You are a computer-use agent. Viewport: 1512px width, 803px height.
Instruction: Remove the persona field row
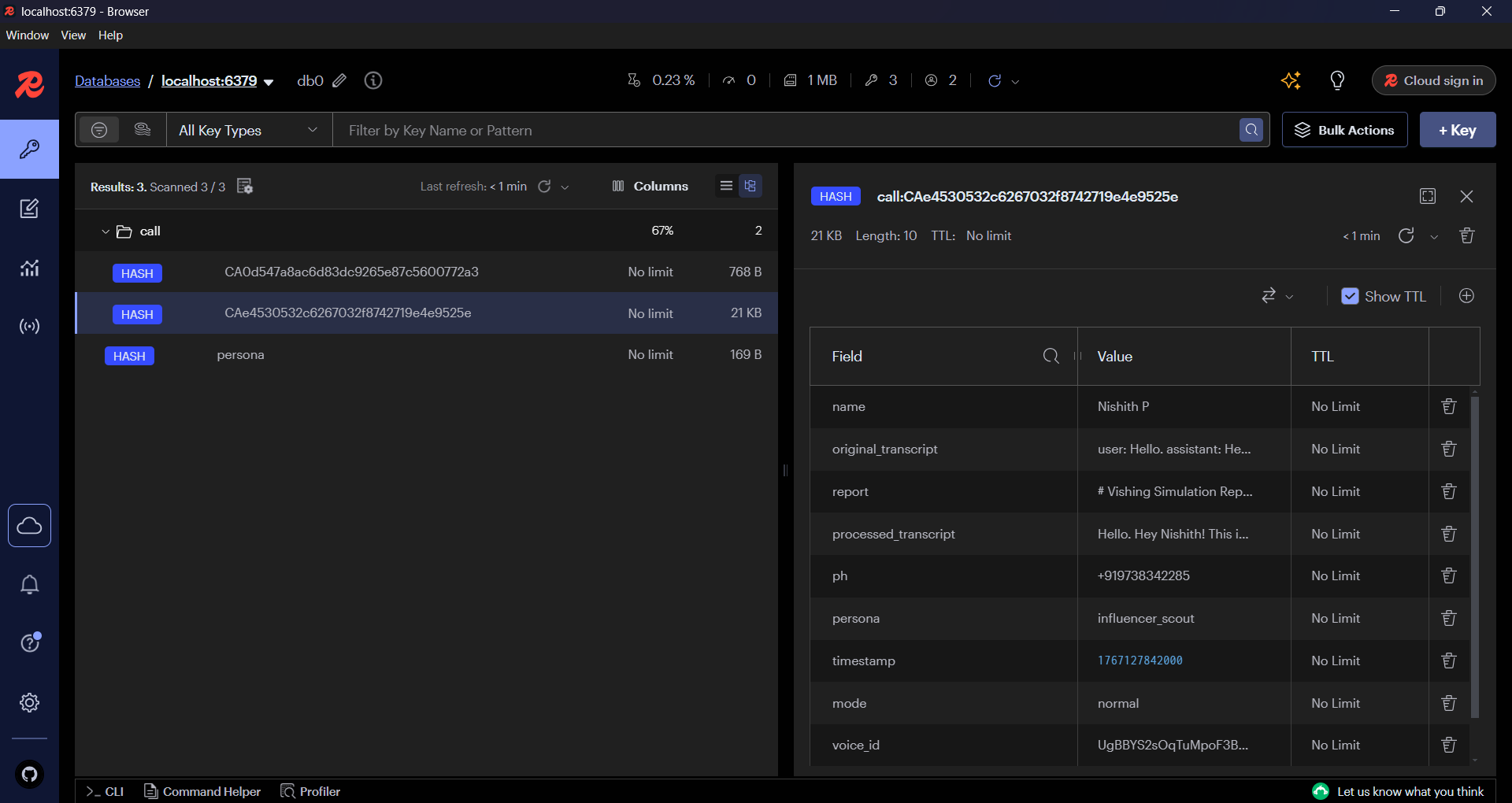1448,618
